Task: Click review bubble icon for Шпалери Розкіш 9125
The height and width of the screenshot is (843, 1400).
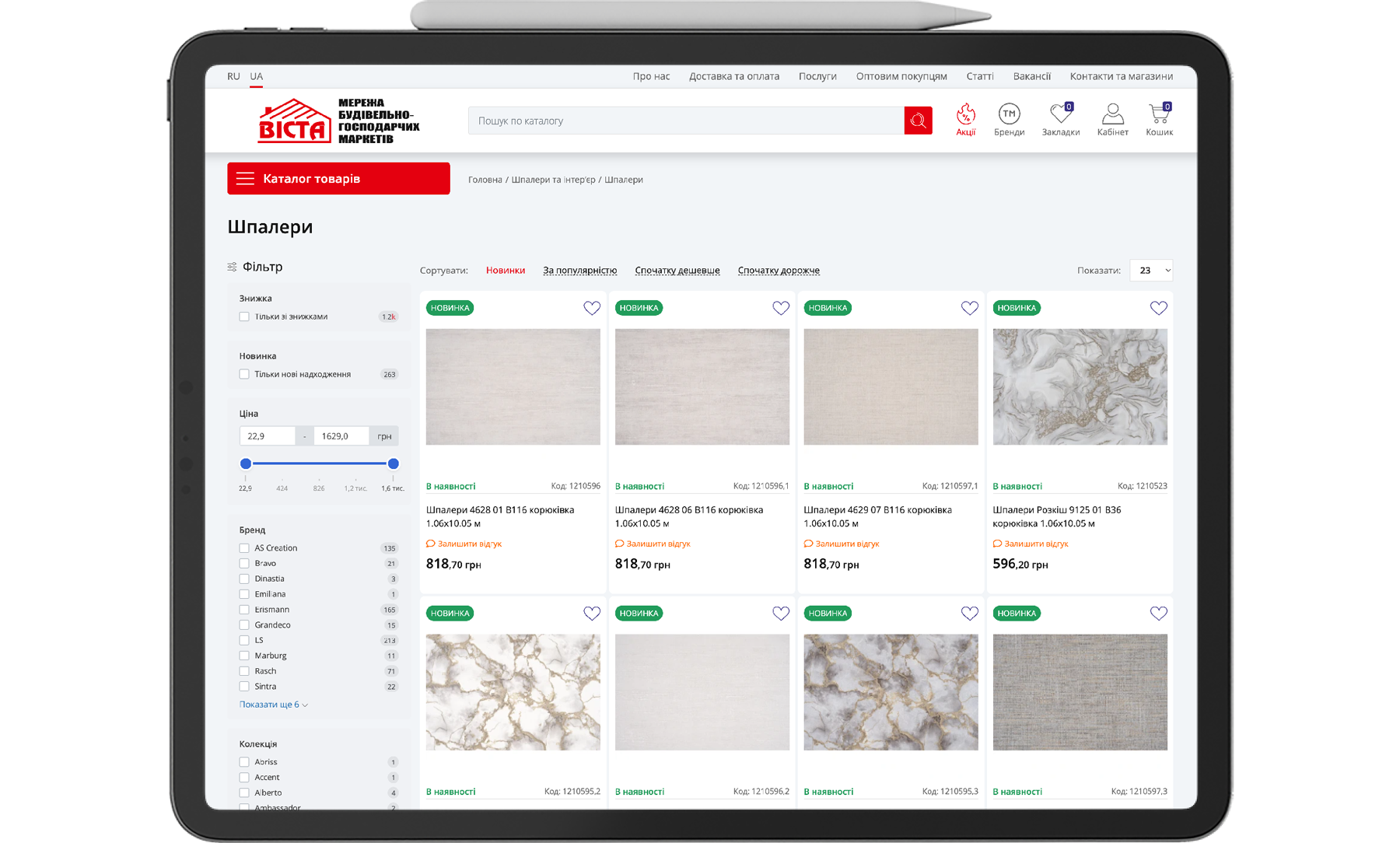Action: 997,544
